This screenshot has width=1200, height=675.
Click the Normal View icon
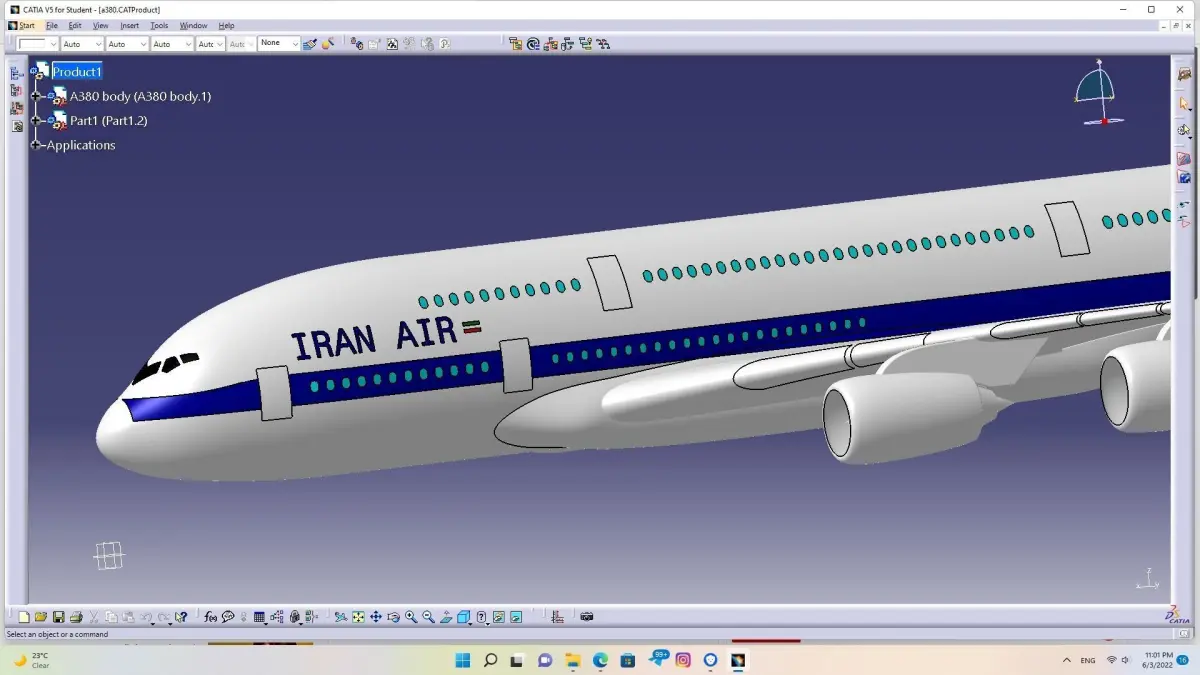click(x=446, y=617)
